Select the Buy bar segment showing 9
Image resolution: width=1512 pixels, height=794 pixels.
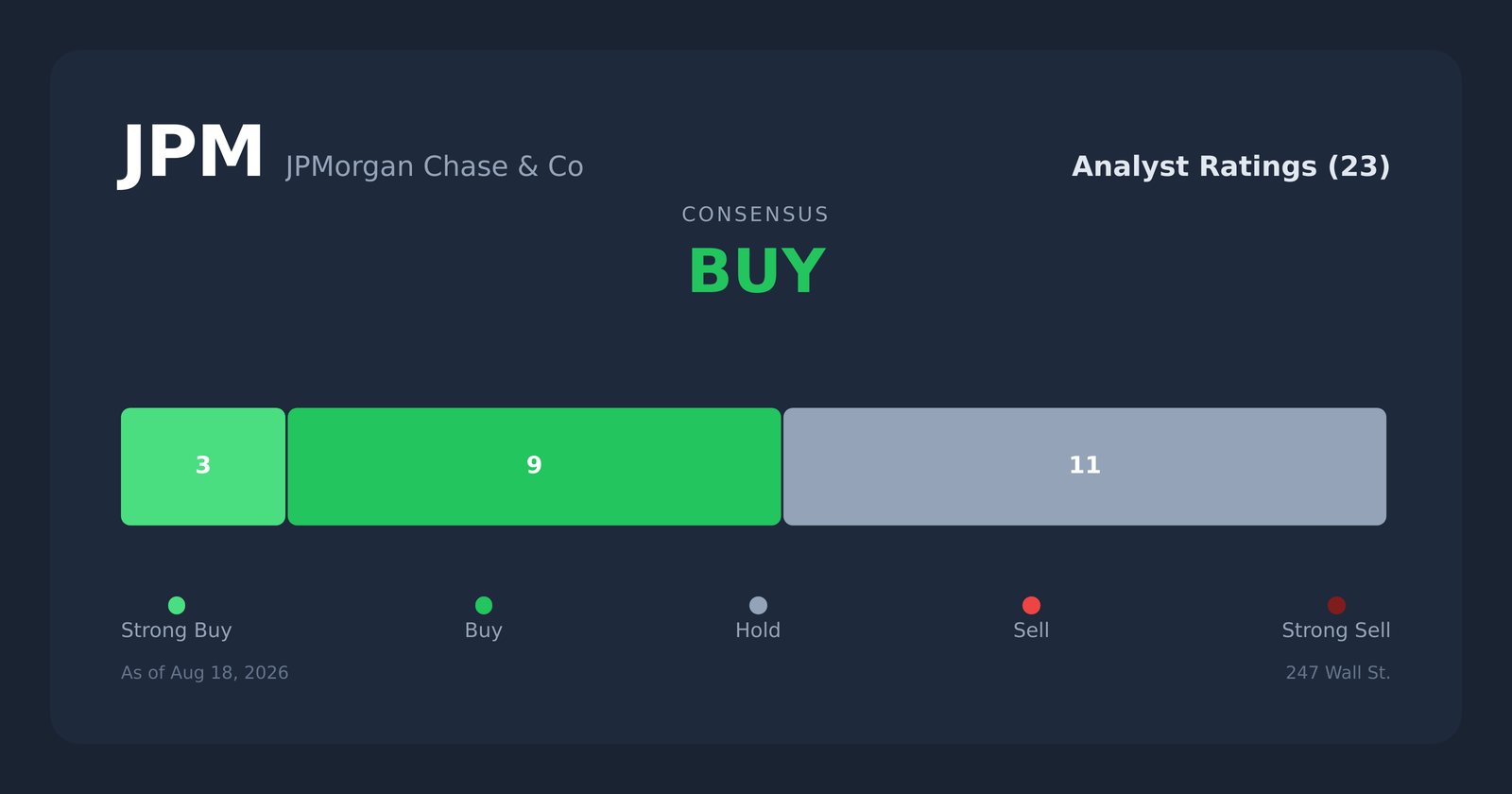click(534, 466)
